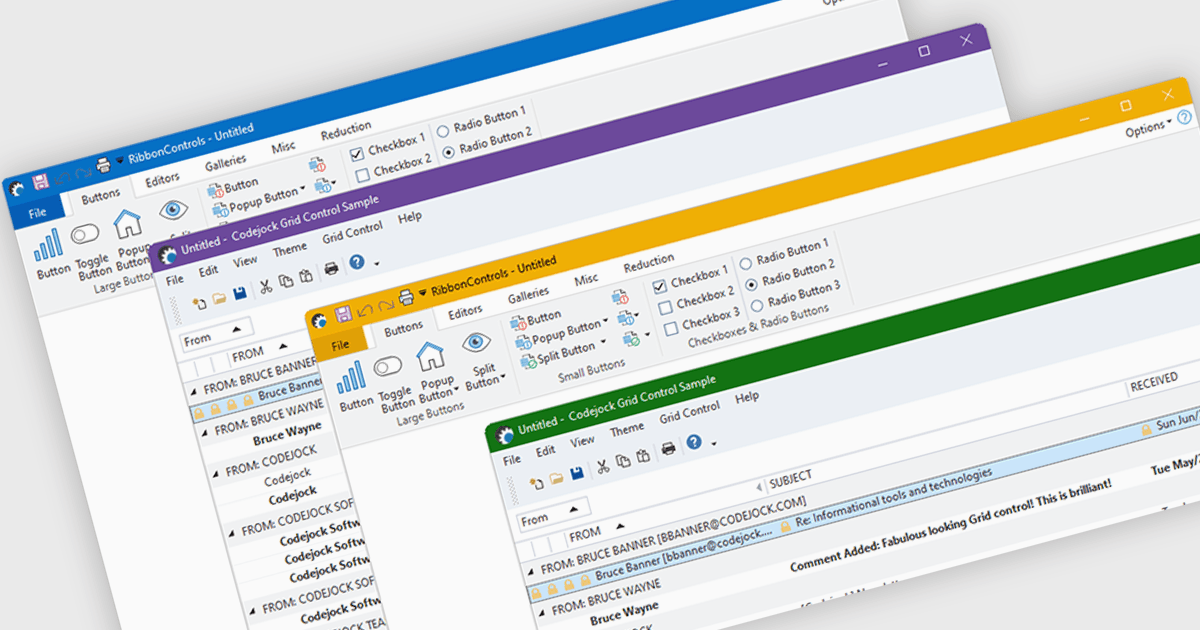
Task: Open the small Popup Button dropdown in the blue ribbon
Action: pyautogui.click(x=257, y=202)
